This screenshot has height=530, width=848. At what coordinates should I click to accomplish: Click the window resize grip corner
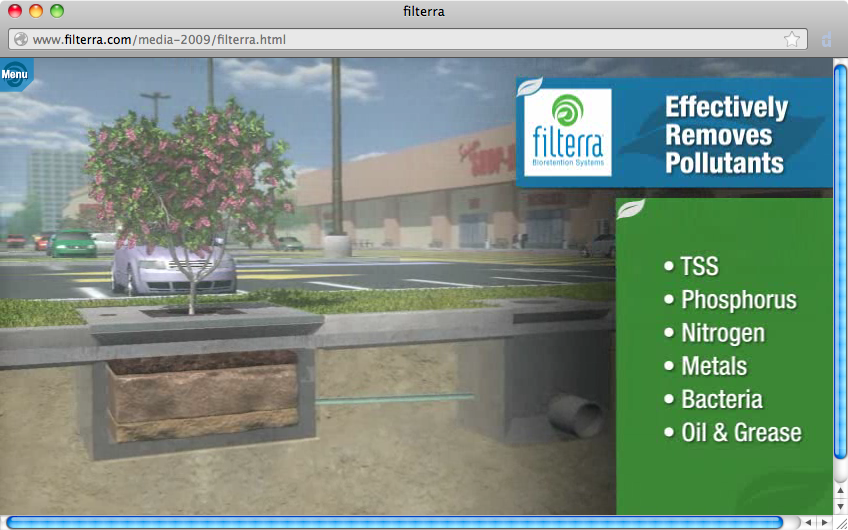pos(840,522)
